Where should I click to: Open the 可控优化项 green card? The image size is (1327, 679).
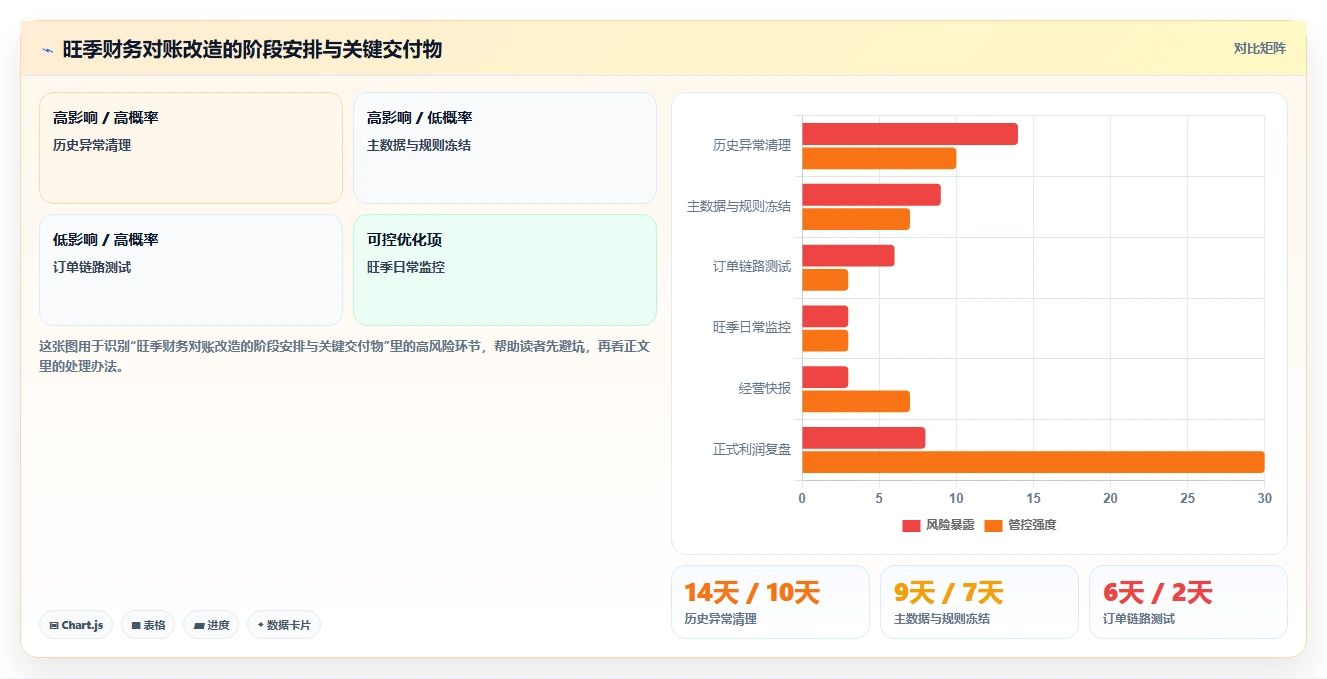coord(505,270)
